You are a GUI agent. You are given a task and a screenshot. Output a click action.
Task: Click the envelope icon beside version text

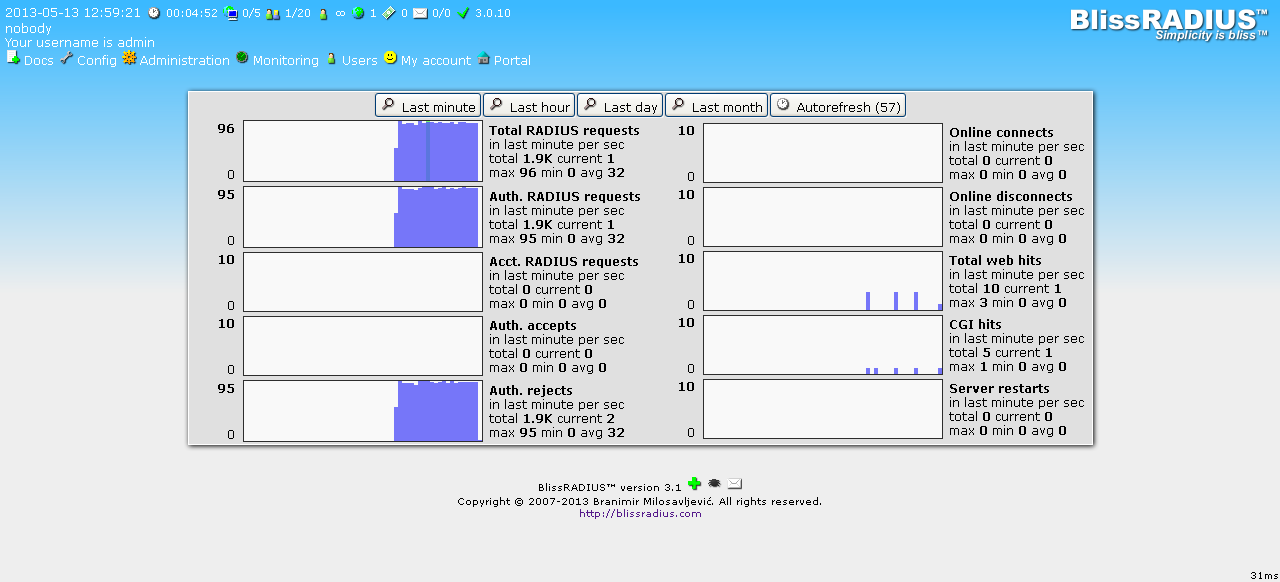click(735, 484)
